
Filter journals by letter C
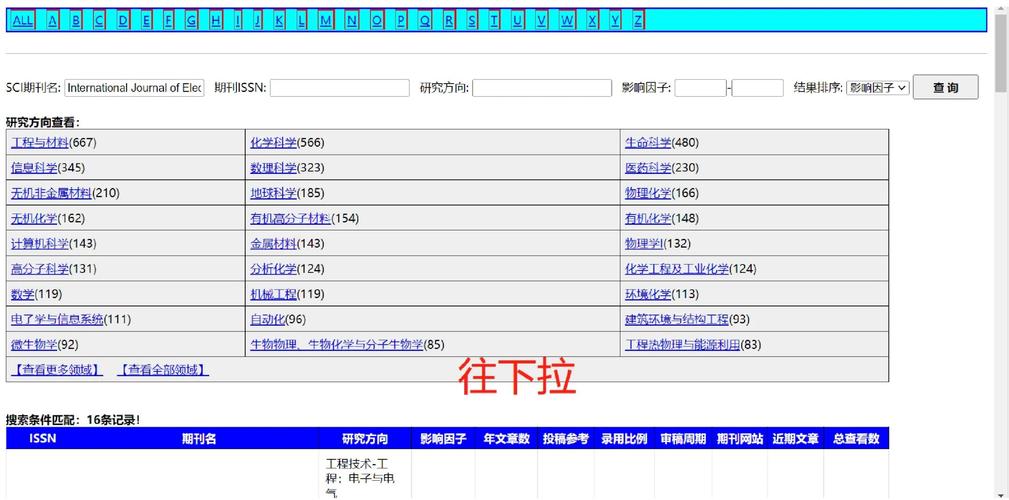(99, 21)
